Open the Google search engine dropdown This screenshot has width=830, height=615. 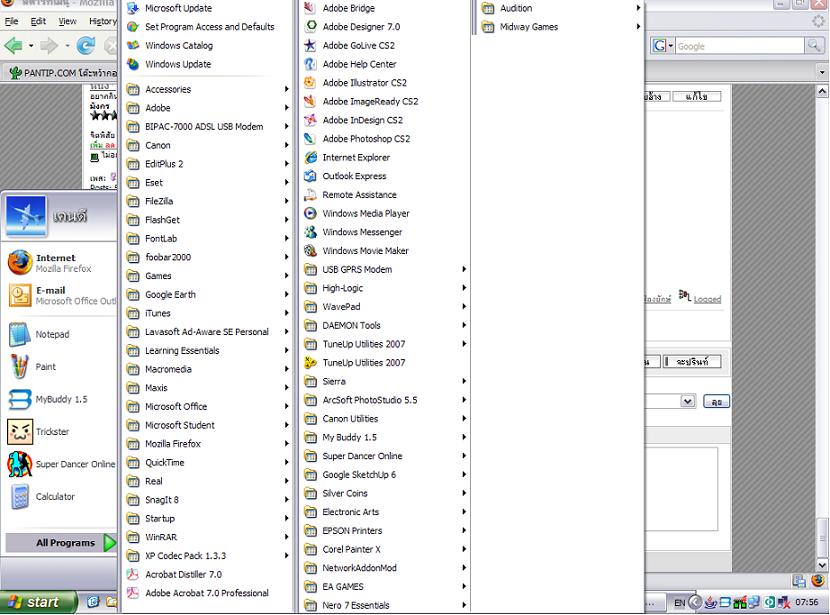click(x=662, y=46)
